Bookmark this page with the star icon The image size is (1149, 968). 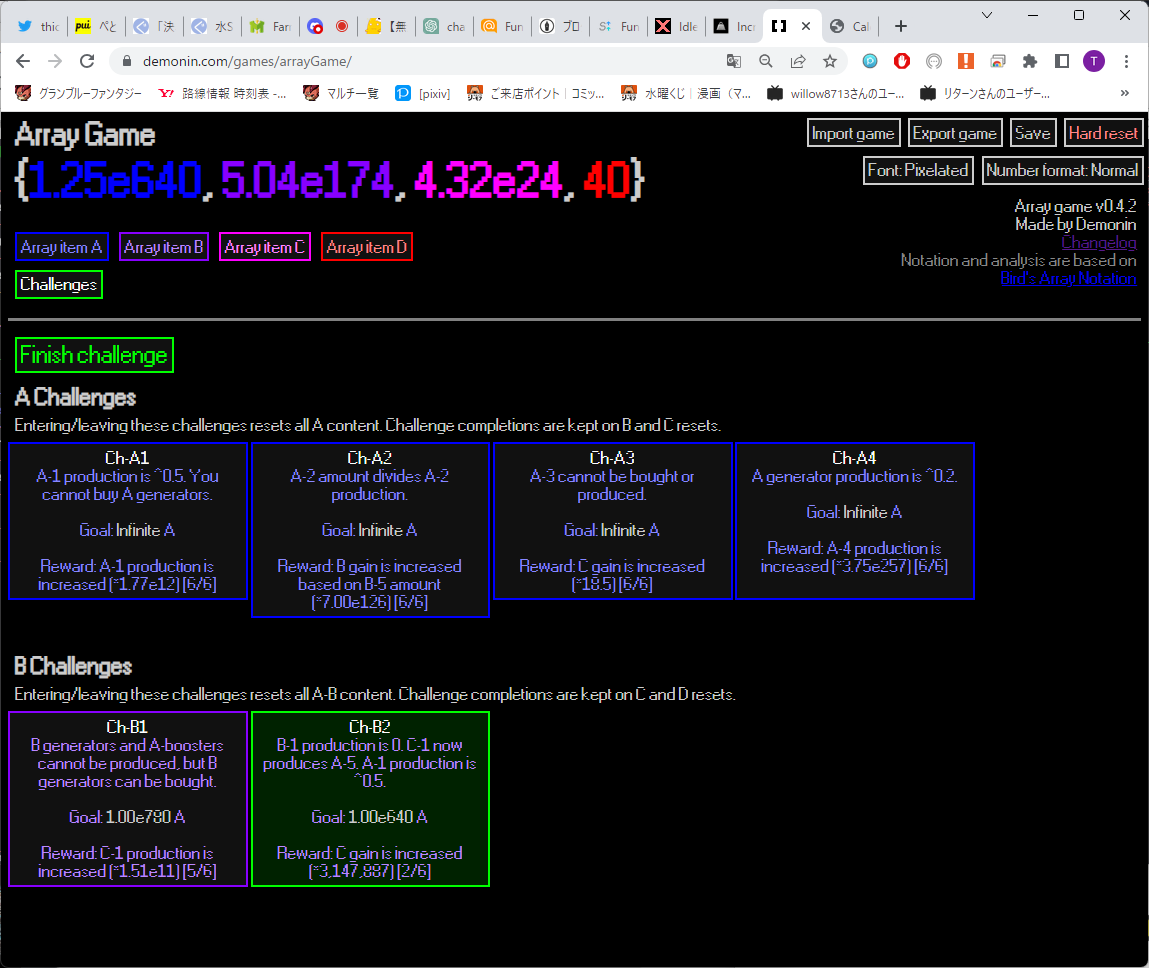tap(830, 62)
